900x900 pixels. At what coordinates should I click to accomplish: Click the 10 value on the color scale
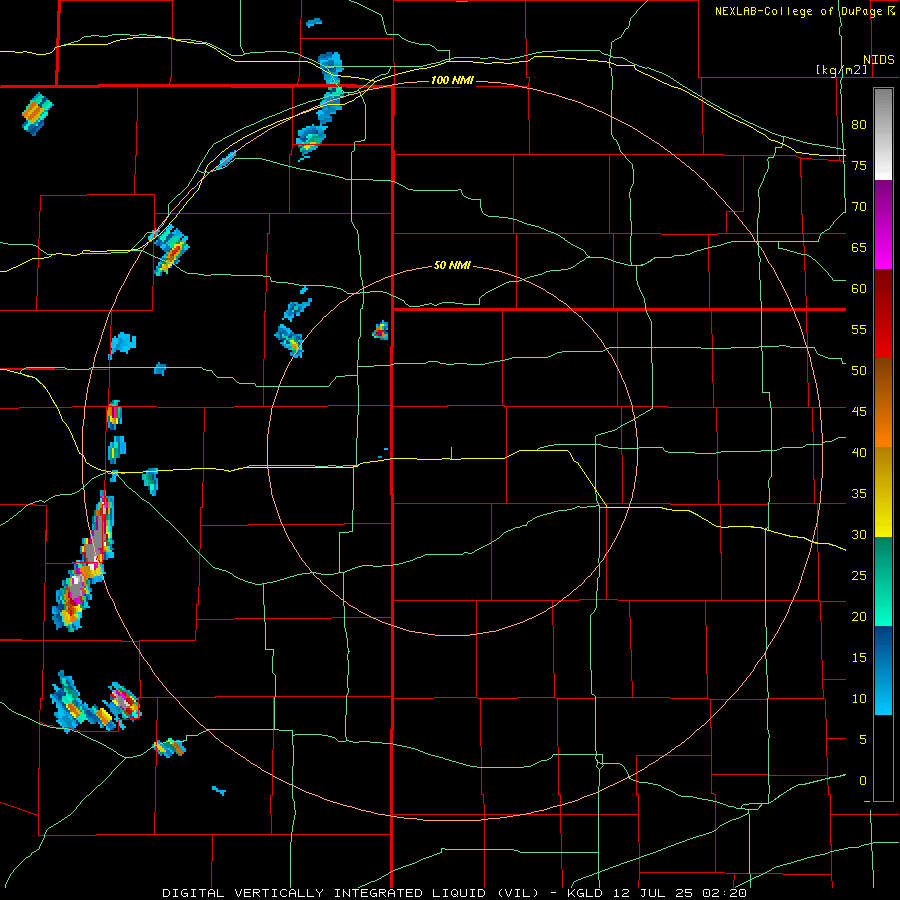coord(859,699)
